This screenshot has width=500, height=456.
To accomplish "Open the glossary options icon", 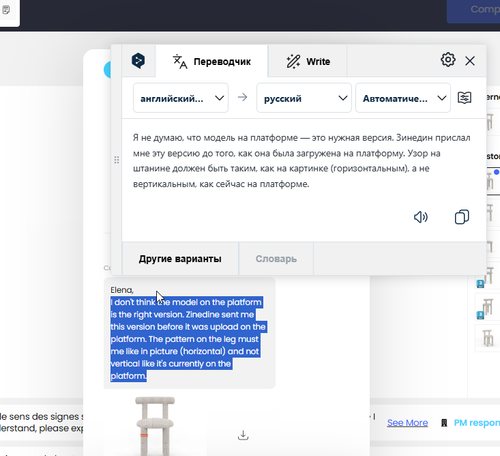I will coord(464,98).
